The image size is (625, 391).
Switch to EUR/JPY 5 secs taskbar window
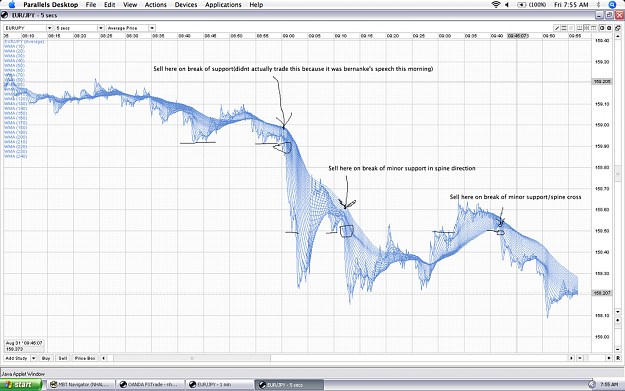290,385
